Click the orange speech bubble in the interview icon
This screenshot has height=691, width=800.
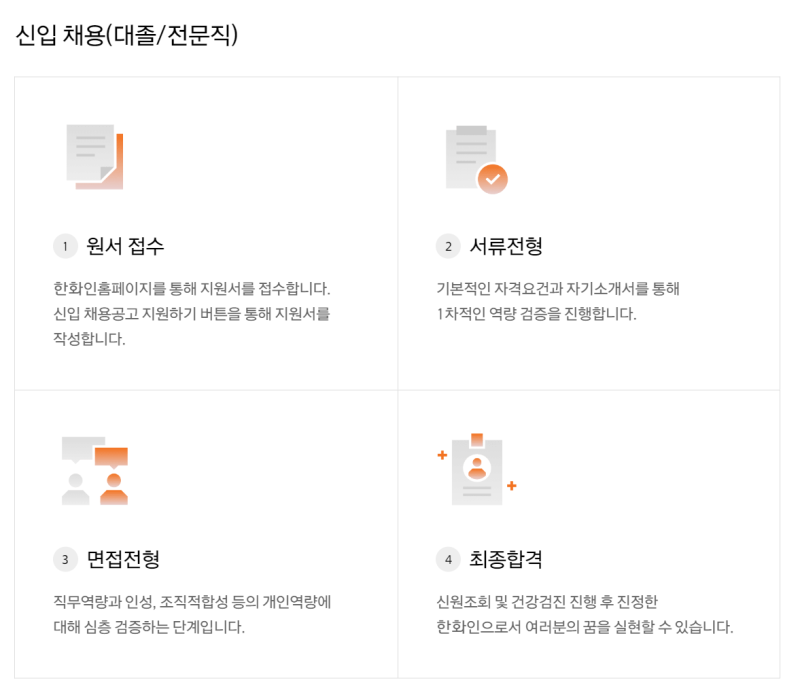coord(112,456)
